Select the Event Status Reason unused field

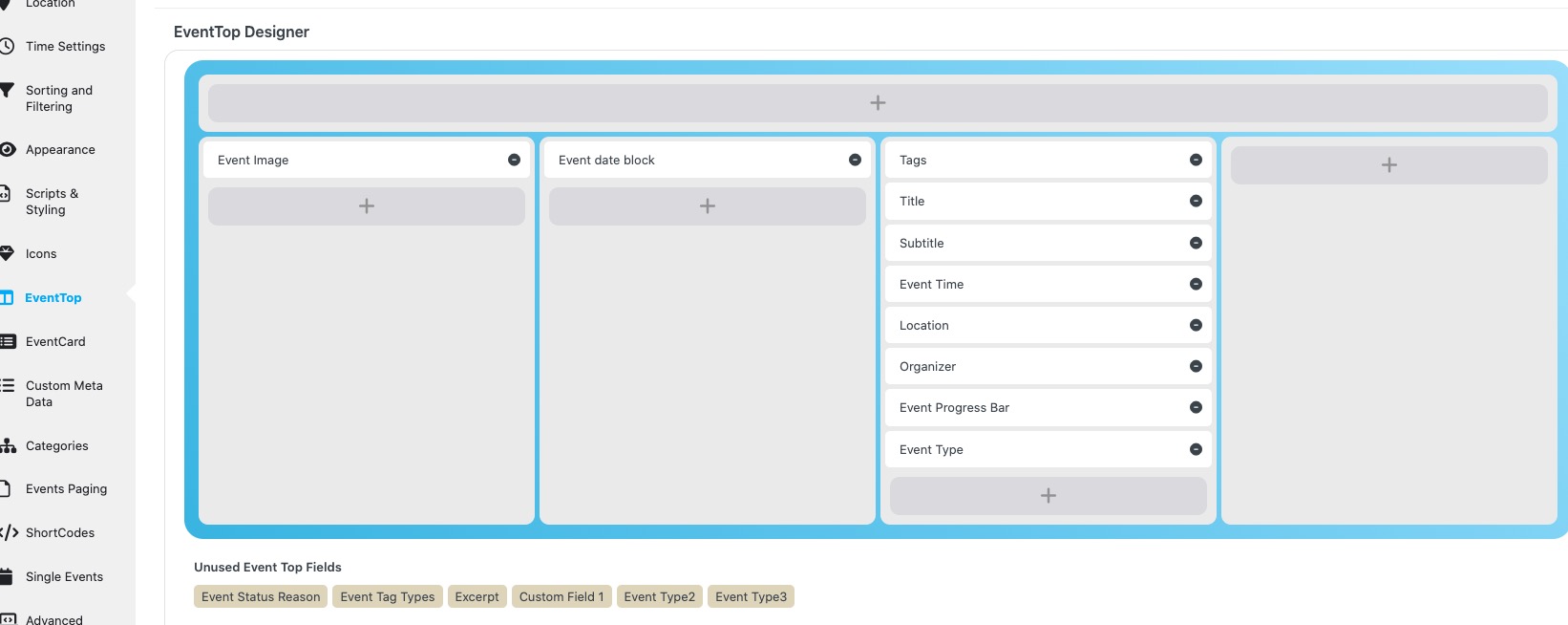point(261,597)
